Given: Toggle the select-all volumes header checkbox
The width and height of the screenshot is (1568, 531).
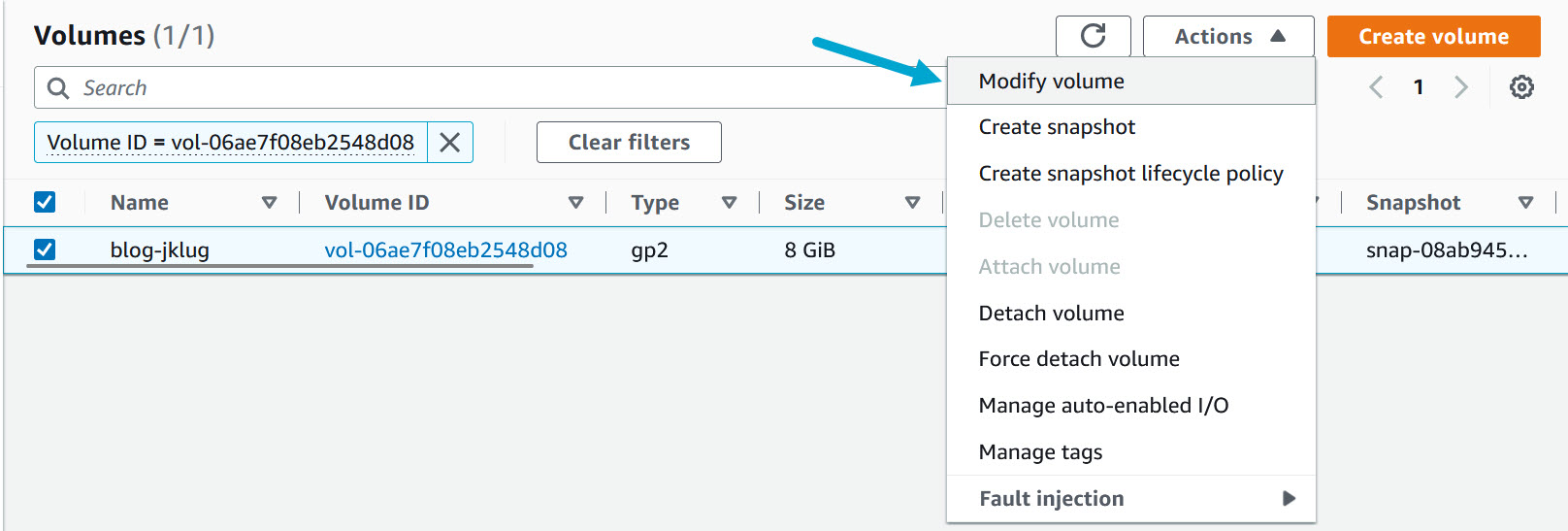Looking at the screenshot, I should pyautogui.click(x=45, y=202).
